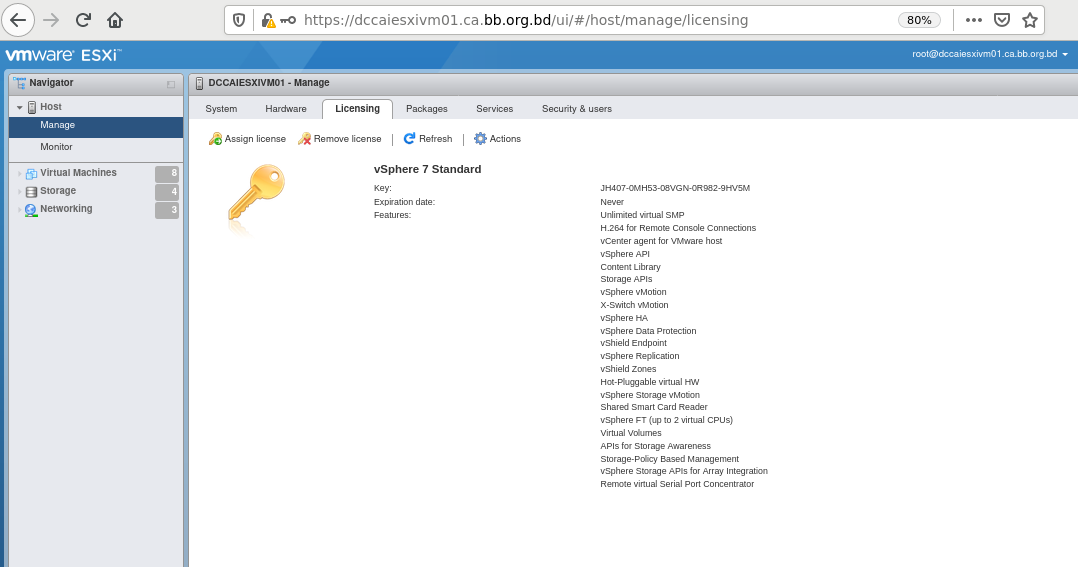Click the Virtual Volumes feature text
Viewport: 1078px width, 567px height.
click(x=630, y=433)
